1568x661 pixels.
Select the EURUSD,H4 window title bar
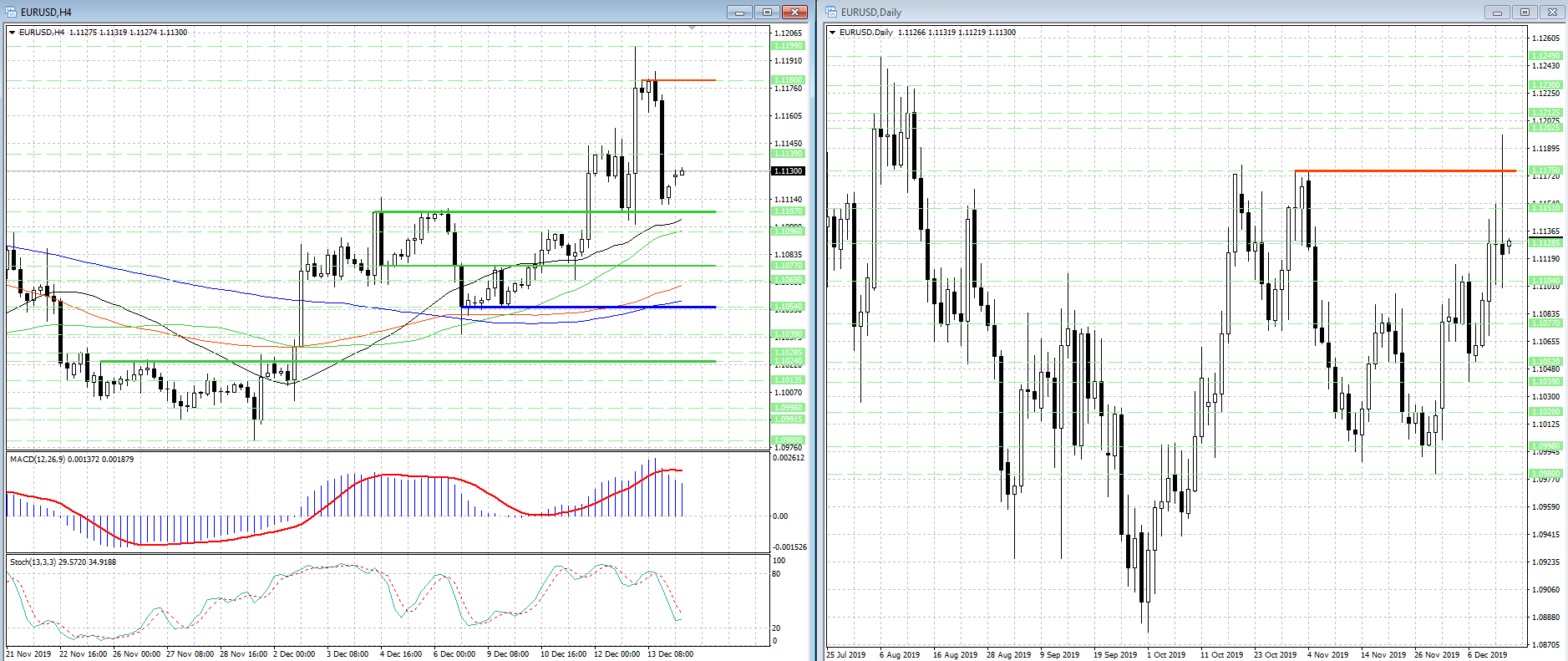pyautogui.click(x=334, y=12)
